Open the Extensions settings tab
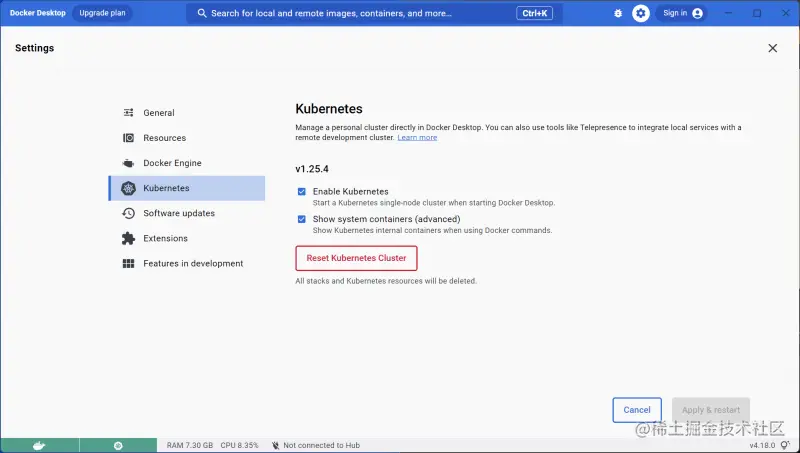 (187, 238)
